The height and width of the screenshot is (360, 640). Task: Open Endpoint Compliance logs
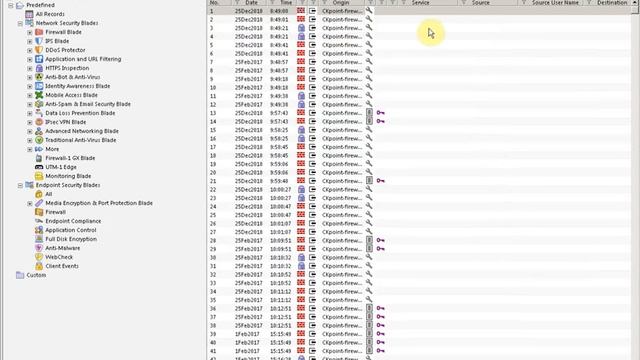[73, 221]
